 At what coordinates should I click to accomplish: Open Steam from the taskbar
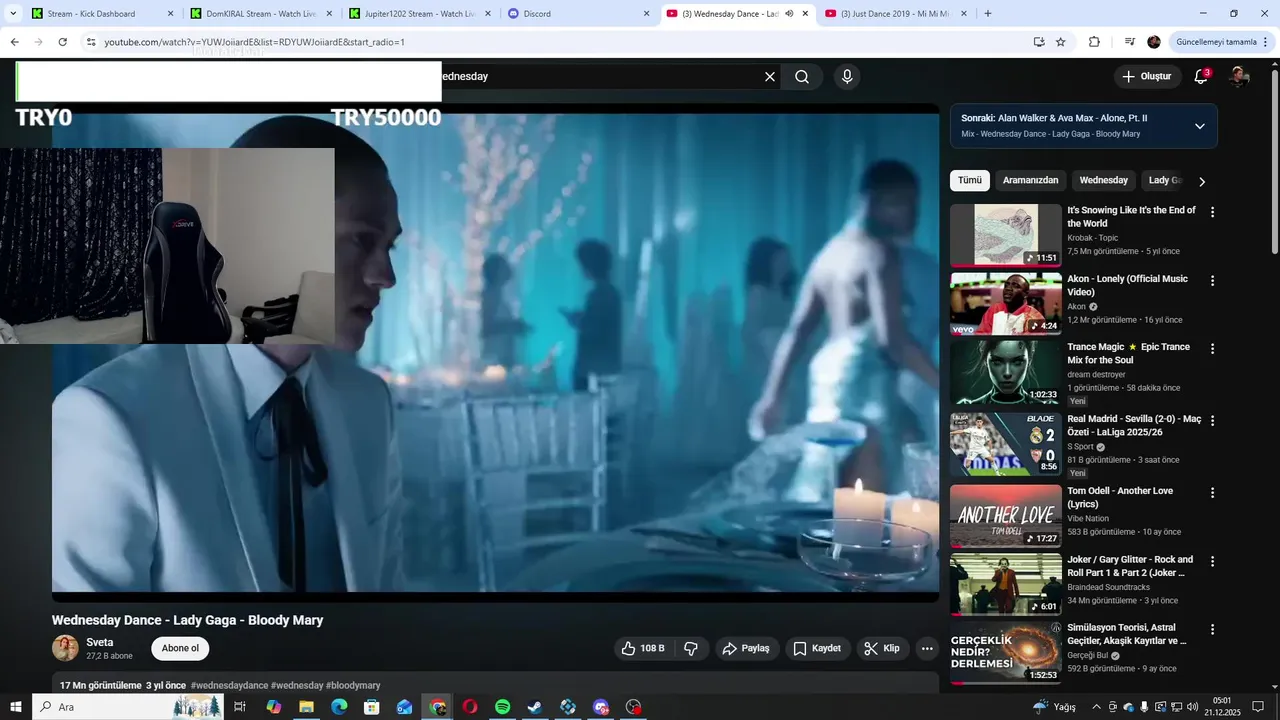pos(535,707)
